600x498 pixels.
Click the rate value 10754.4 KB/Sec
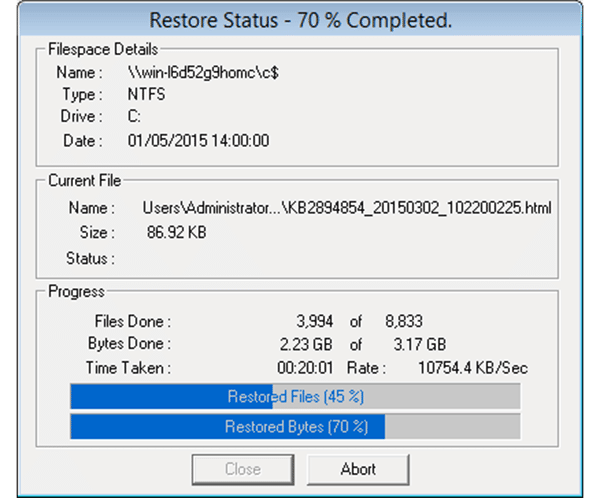473,368
